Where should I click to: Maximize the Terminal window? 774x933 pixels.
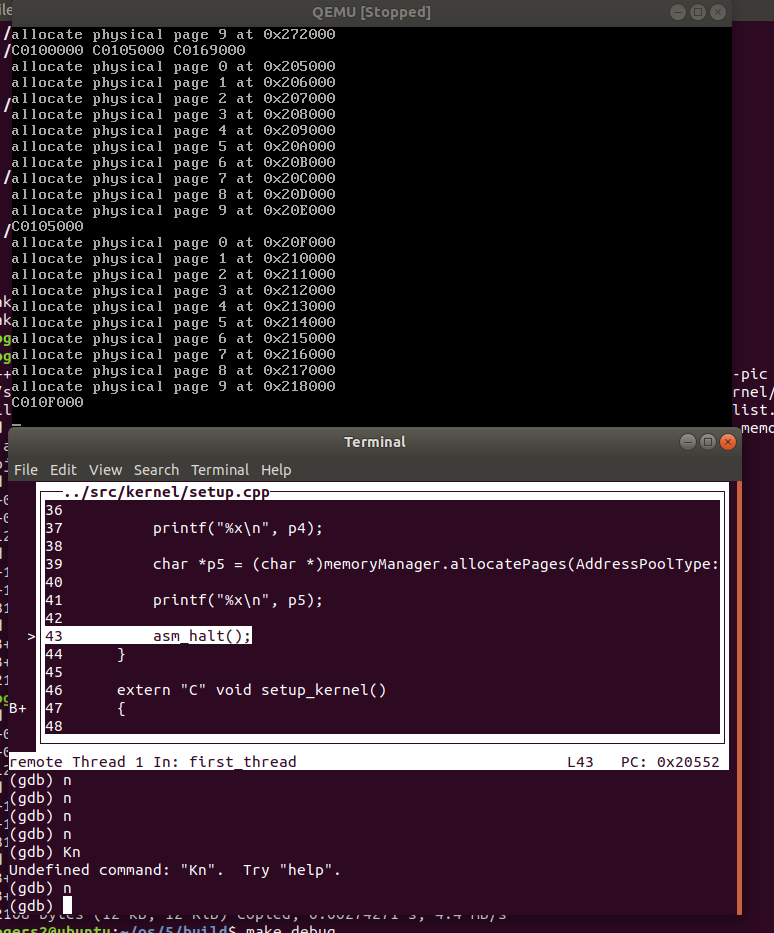(708, 442)
